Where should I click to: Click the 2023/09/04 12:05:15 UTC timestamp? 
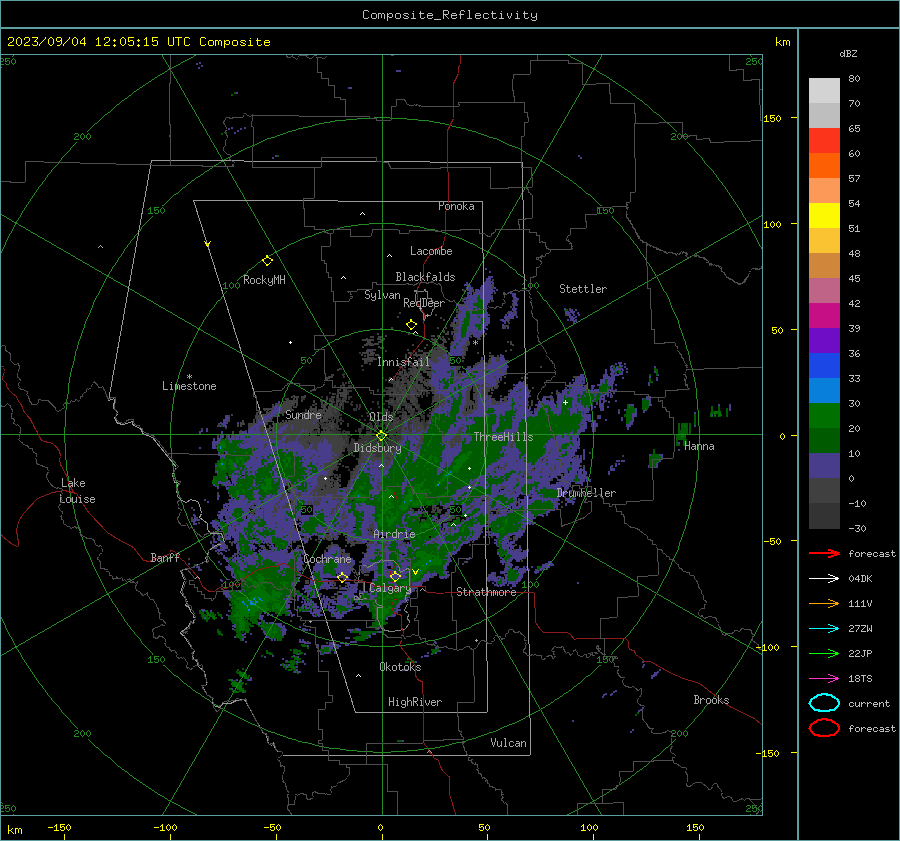[x=139, y=42]
